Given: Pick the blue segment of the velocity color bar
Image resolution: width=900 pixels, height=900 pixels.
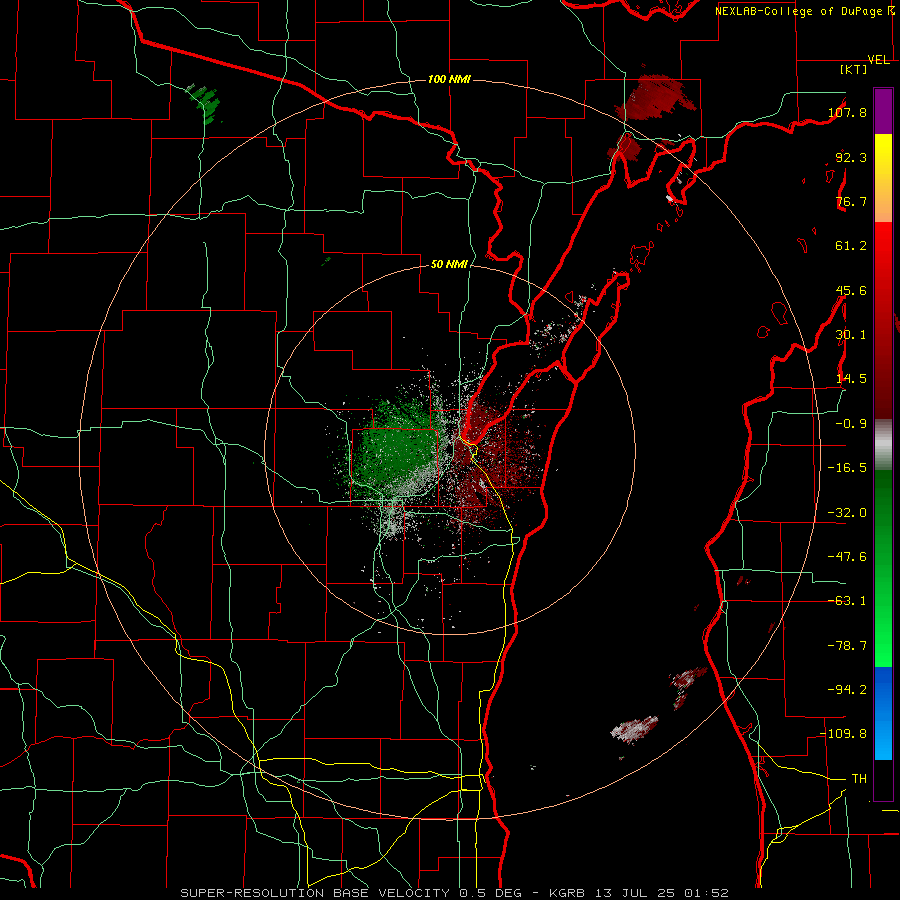Looking at the screenshot, I should pos(883,713).
